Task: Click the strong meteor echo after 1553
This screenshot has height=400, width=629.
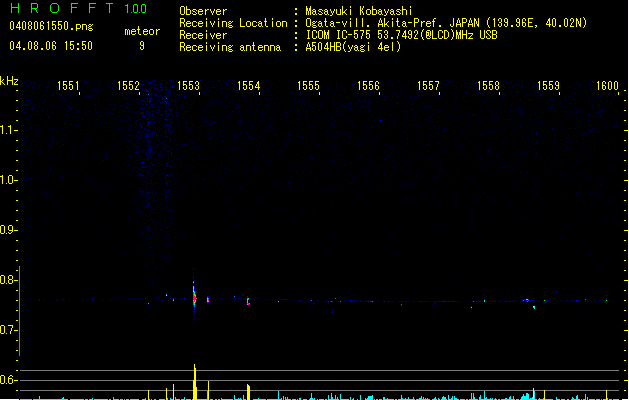Action: (x=194, y=296)
